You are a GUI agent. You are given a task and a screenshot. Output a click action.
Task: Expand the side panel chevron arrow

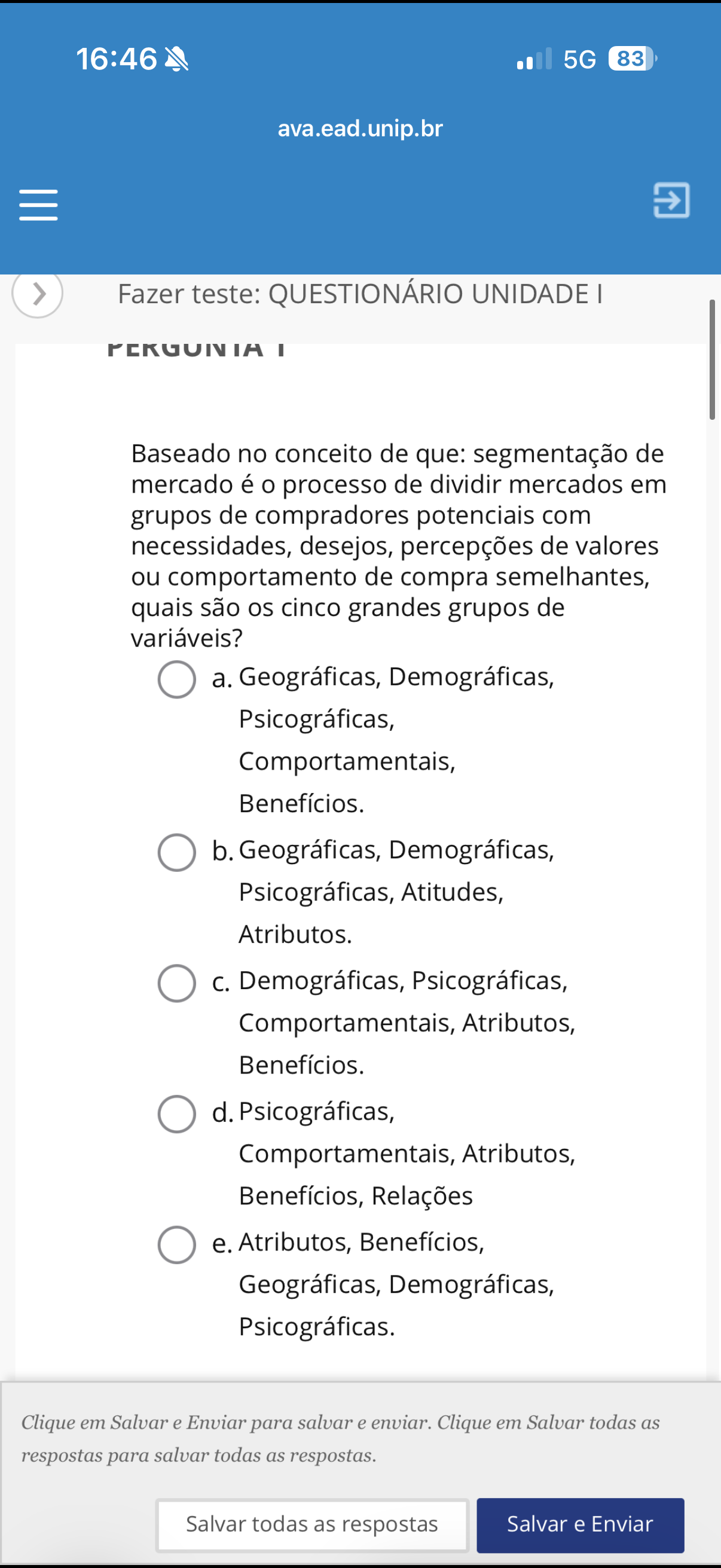38,294
